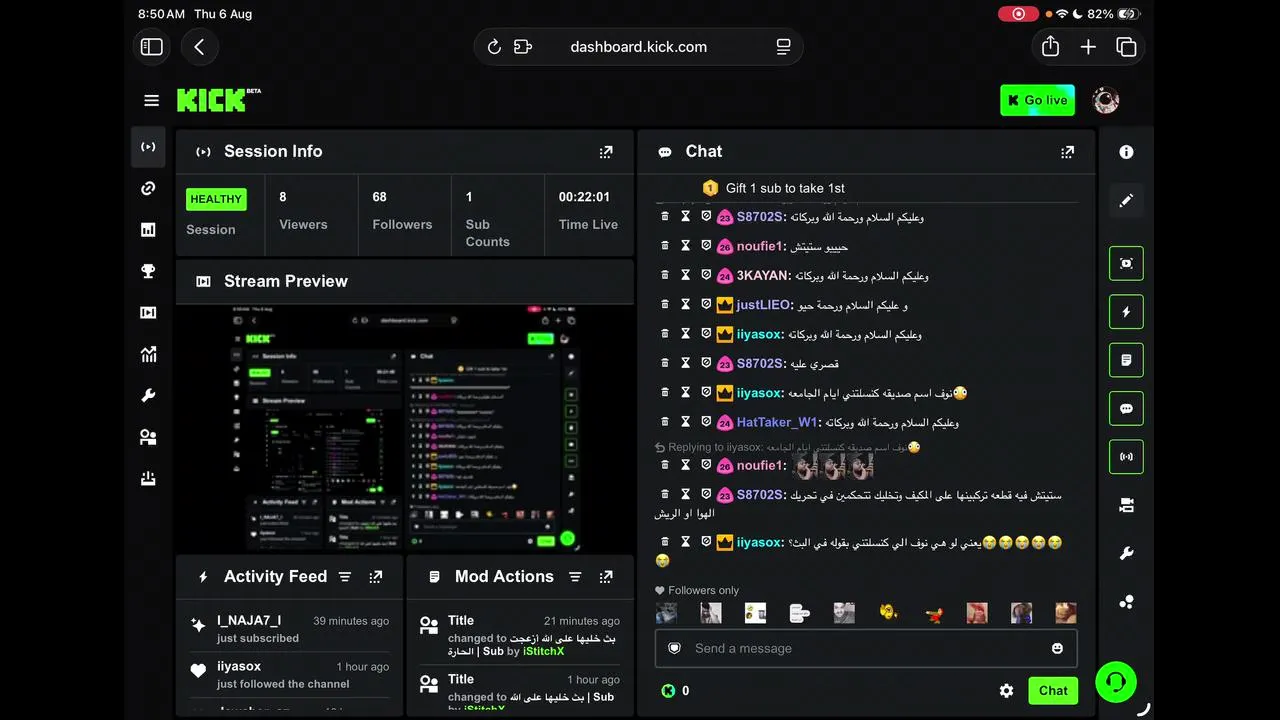Toggle the Chat widget button in right sidebar
1280x720 pixels.
tap(1126, 409)
